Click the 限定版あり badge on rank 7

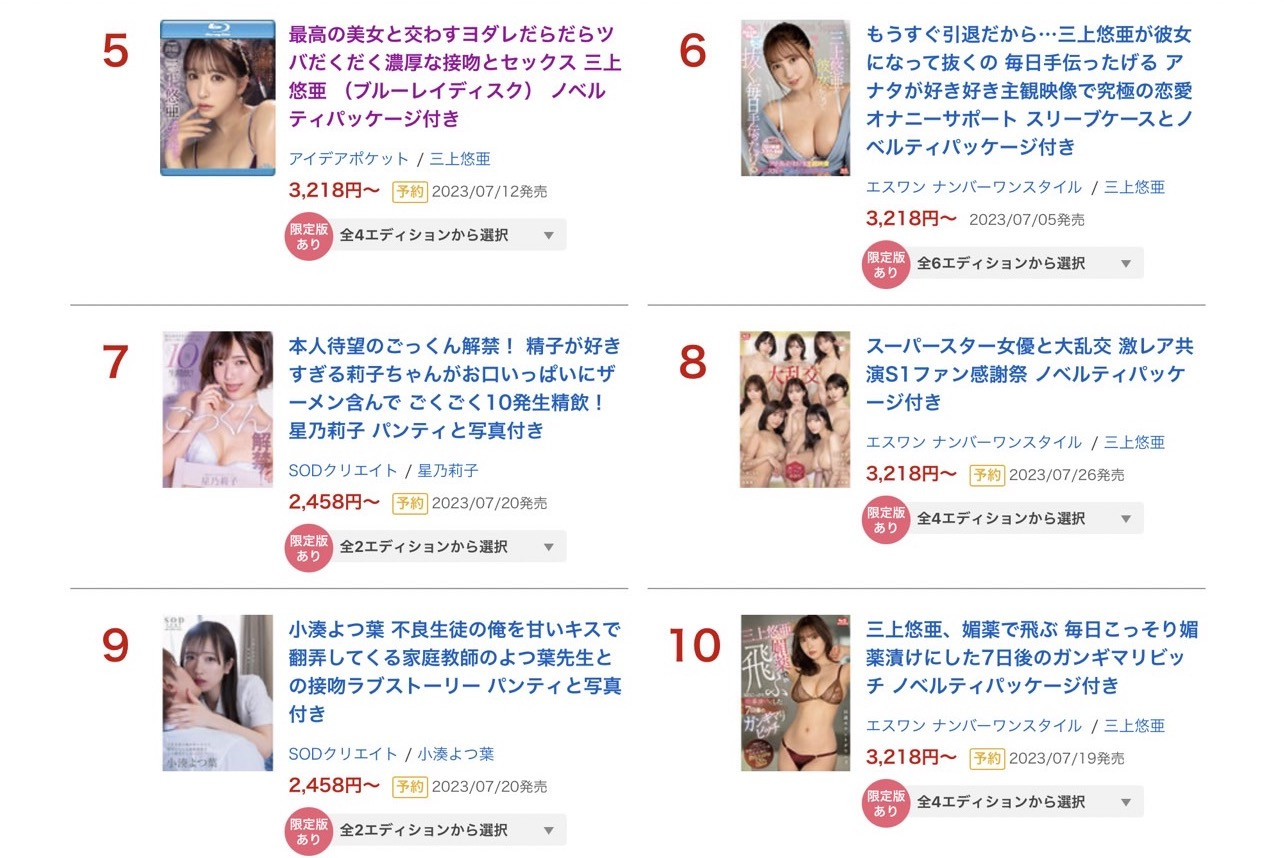pyautogui.click(x=309, y=547)
